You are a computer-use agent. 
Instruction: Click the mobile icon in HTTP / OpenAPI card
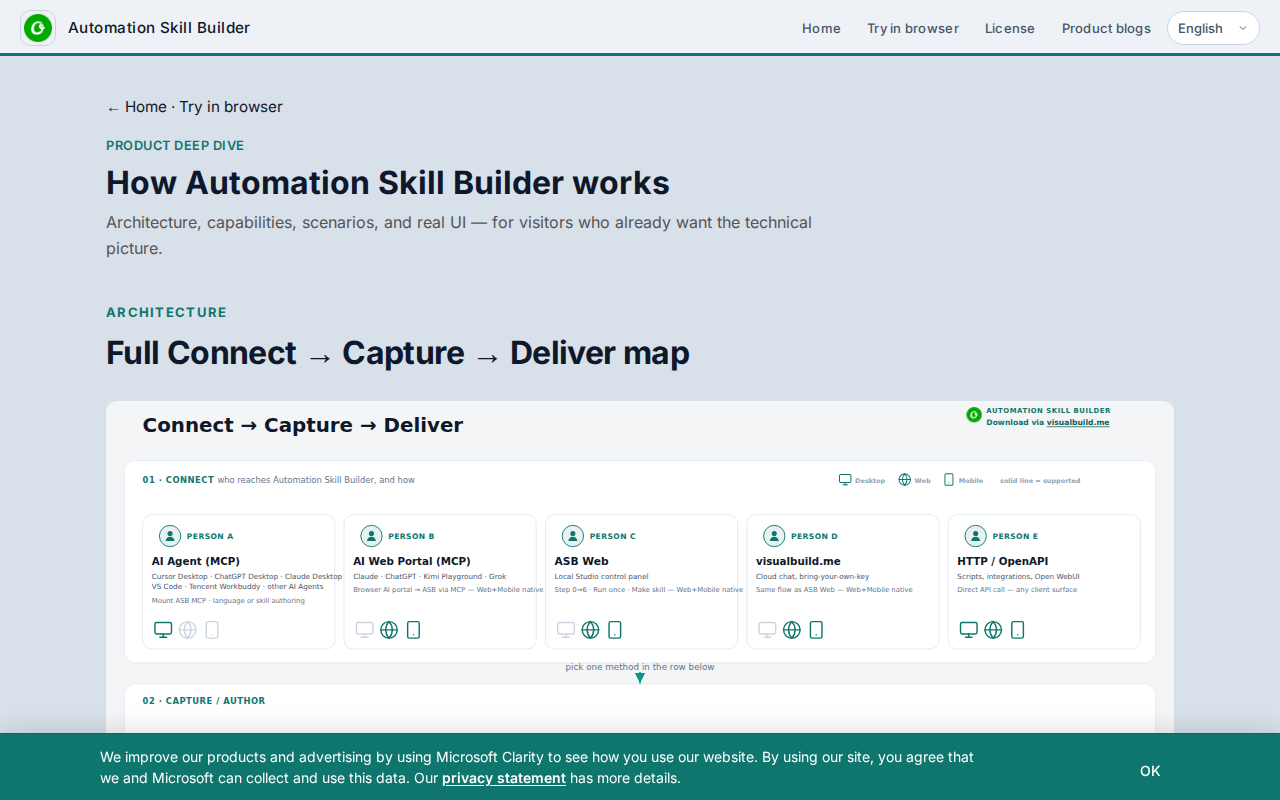tap(1018, 630)
